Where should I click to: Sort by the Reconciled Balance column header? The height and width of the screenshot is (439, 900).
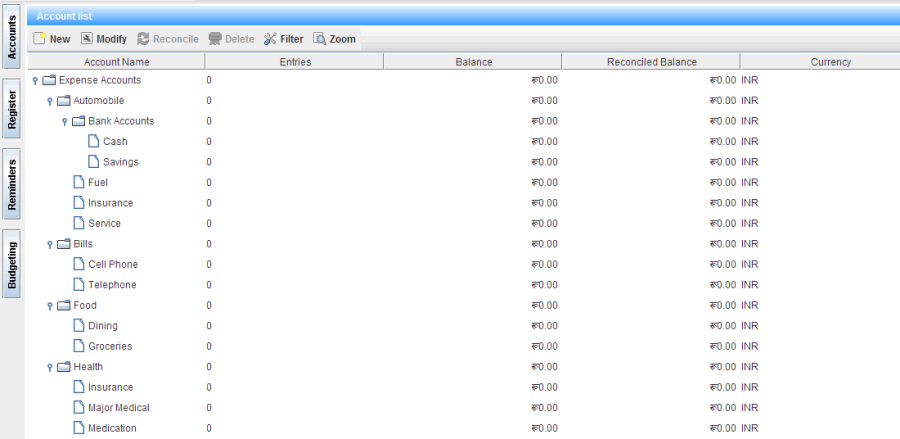pos(651,62)
